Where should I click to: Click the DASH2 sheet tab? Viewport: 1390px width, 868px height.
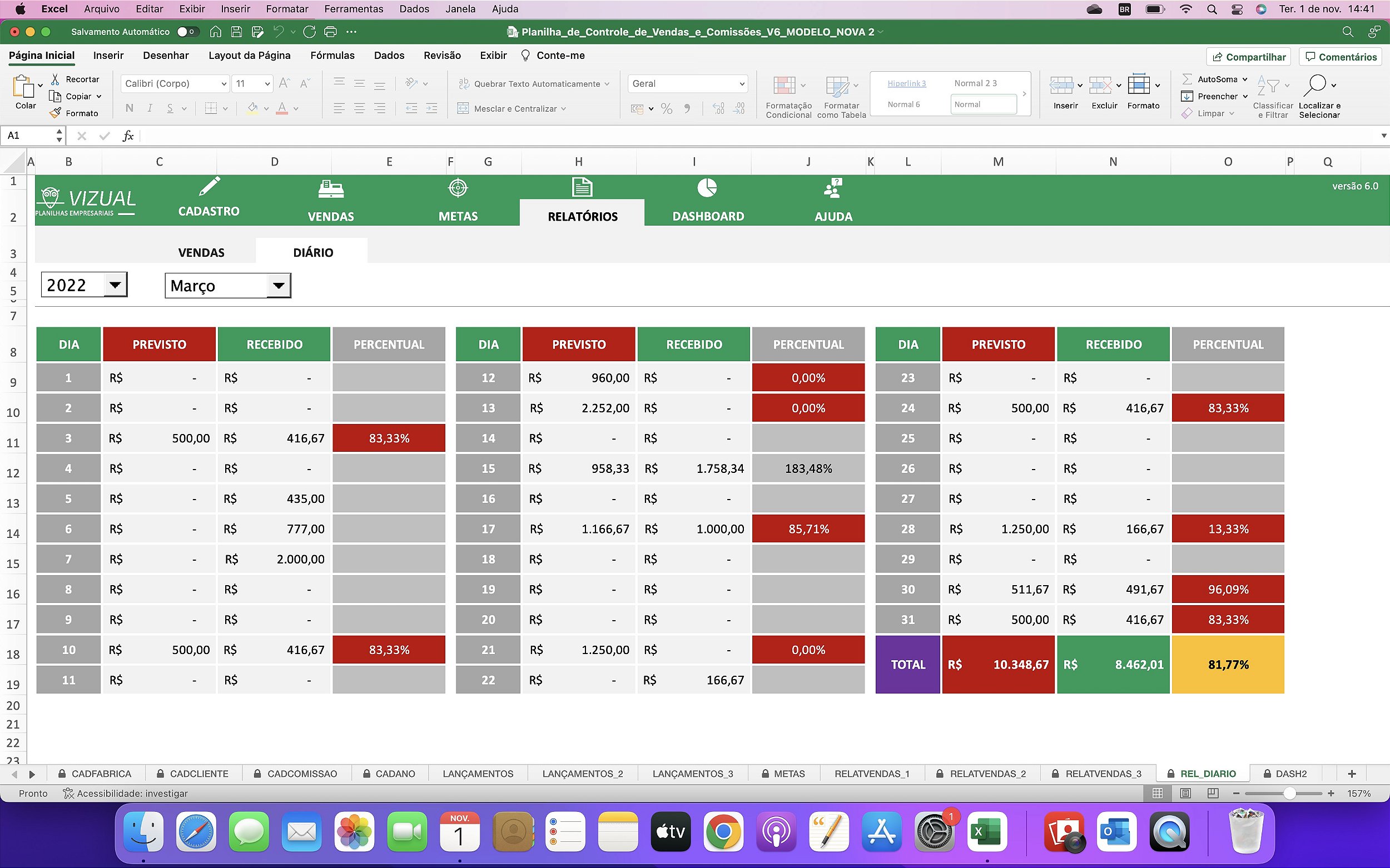pos(1291,773)
